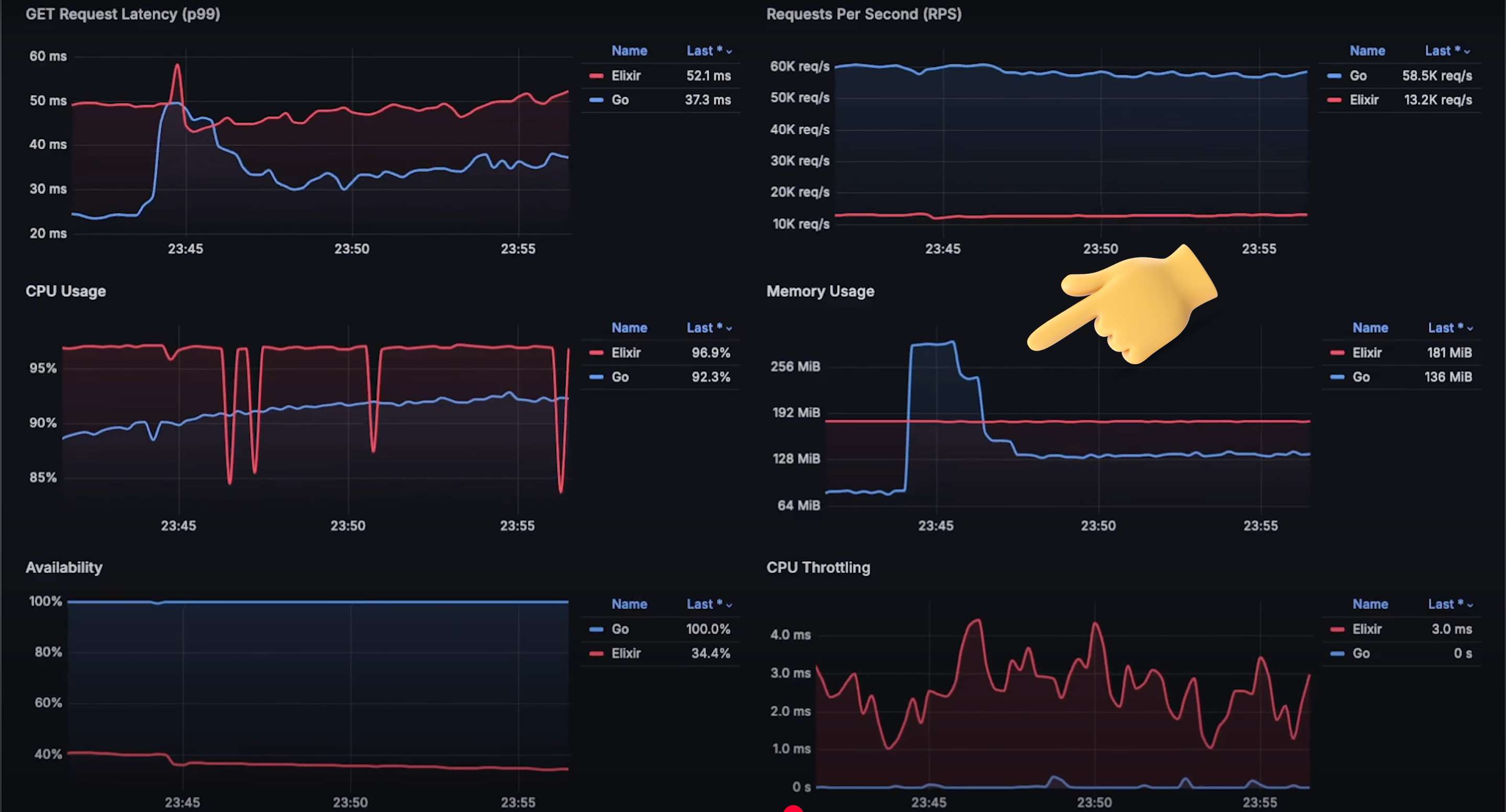Screen dimensions: 1506x812
Task: Open Requests Per Second (RPS) panel title
Action: (863, 14)
